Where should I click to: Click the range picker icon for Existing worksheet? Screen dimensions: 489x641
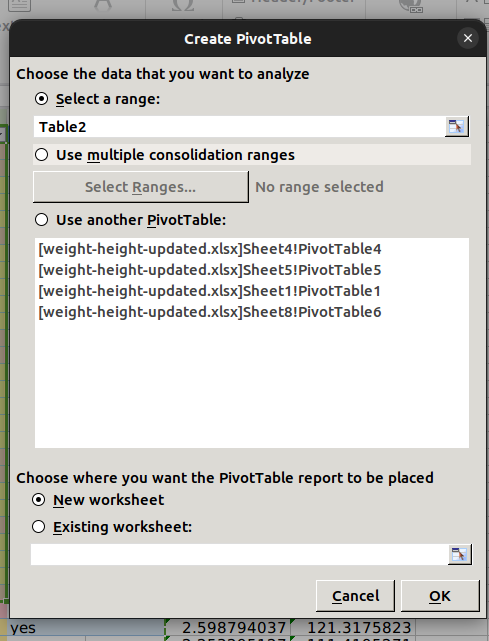point(460,555)
